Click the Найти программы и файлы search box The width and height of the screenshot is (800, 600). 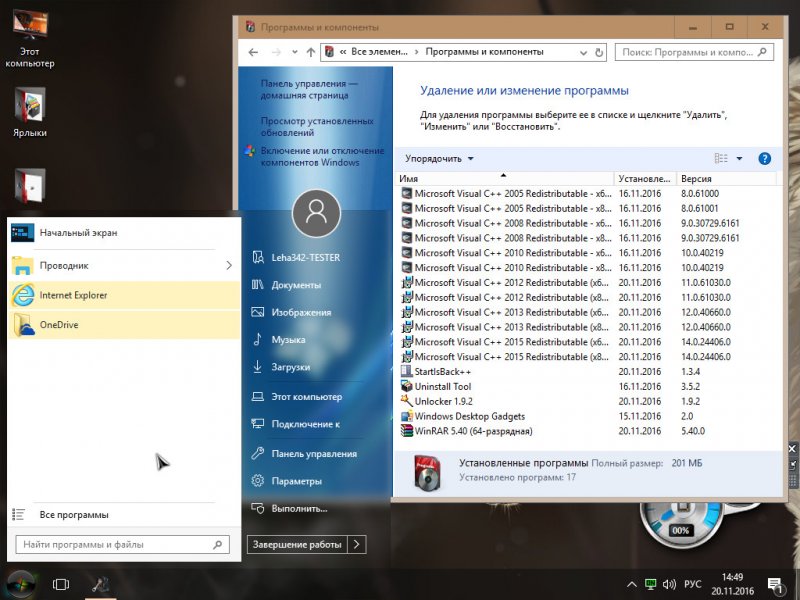[122, 544]
